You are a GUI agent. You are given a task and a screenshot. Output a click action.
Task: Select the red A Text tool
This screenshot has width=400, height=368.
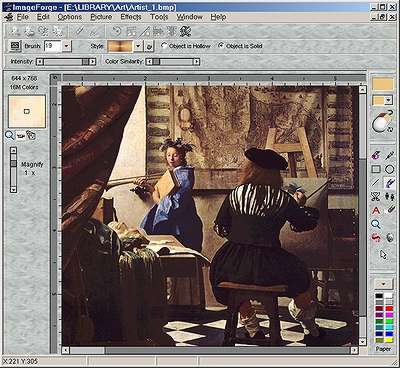376,210
